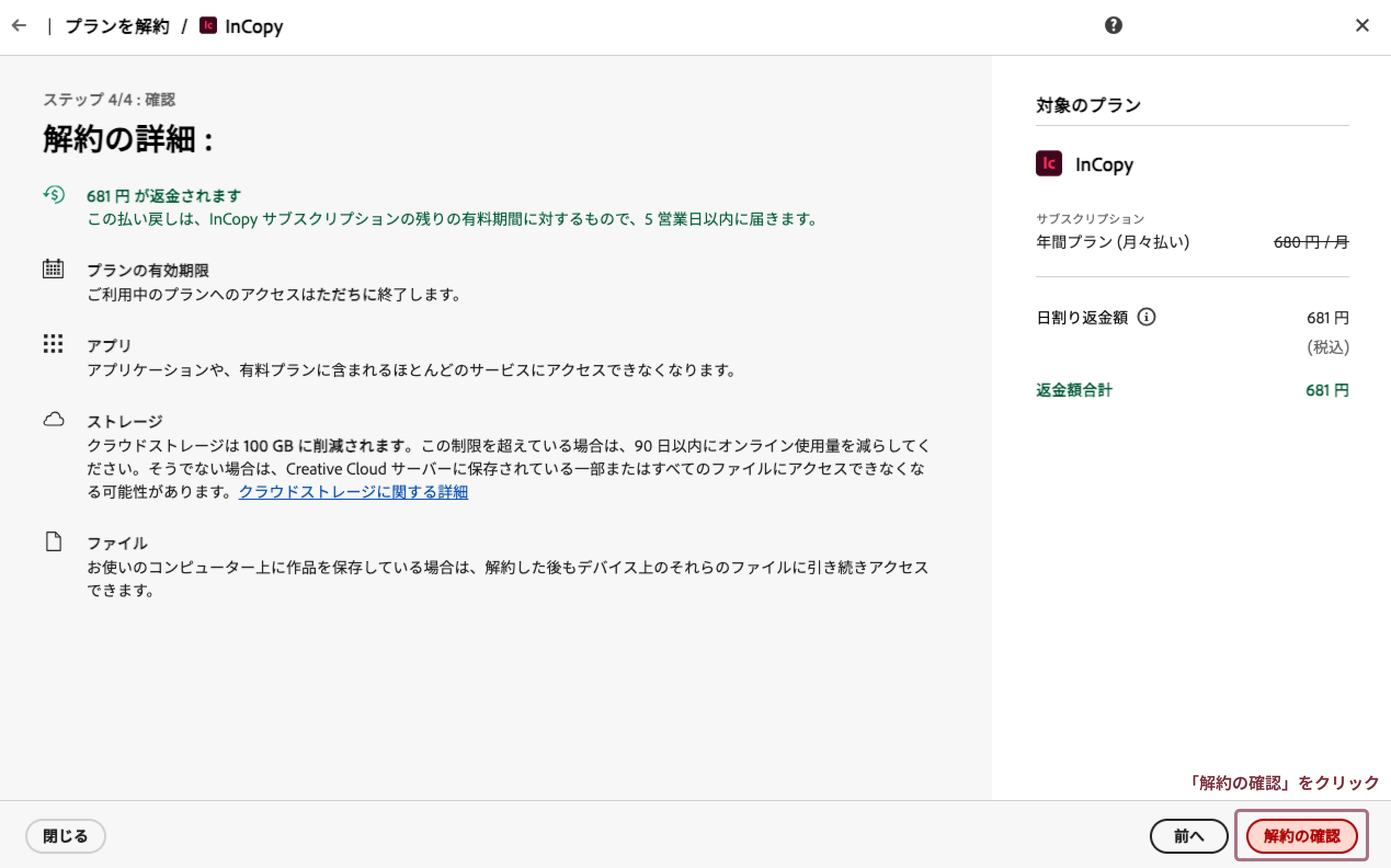
Task: Click the 681 円 が返金されます heading
Action: coord(164,196)
